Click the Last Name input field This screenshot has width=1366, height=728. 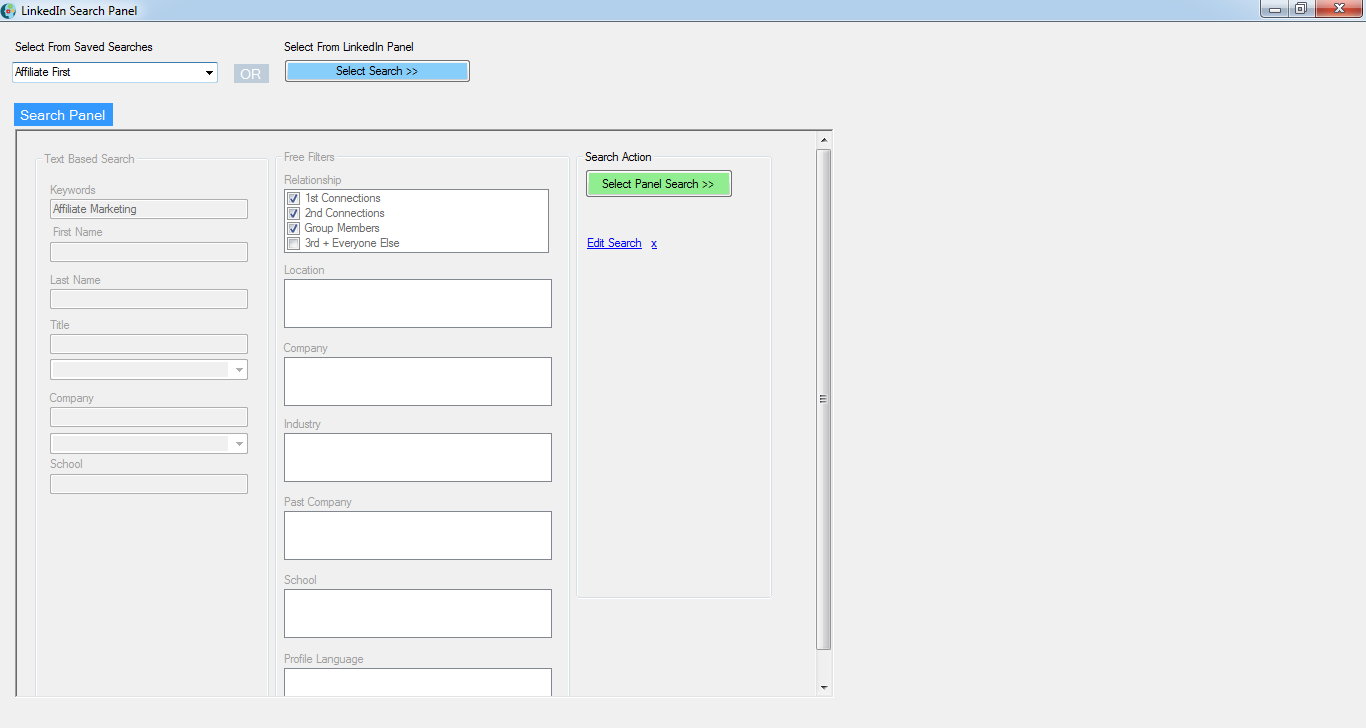point(149,299)
